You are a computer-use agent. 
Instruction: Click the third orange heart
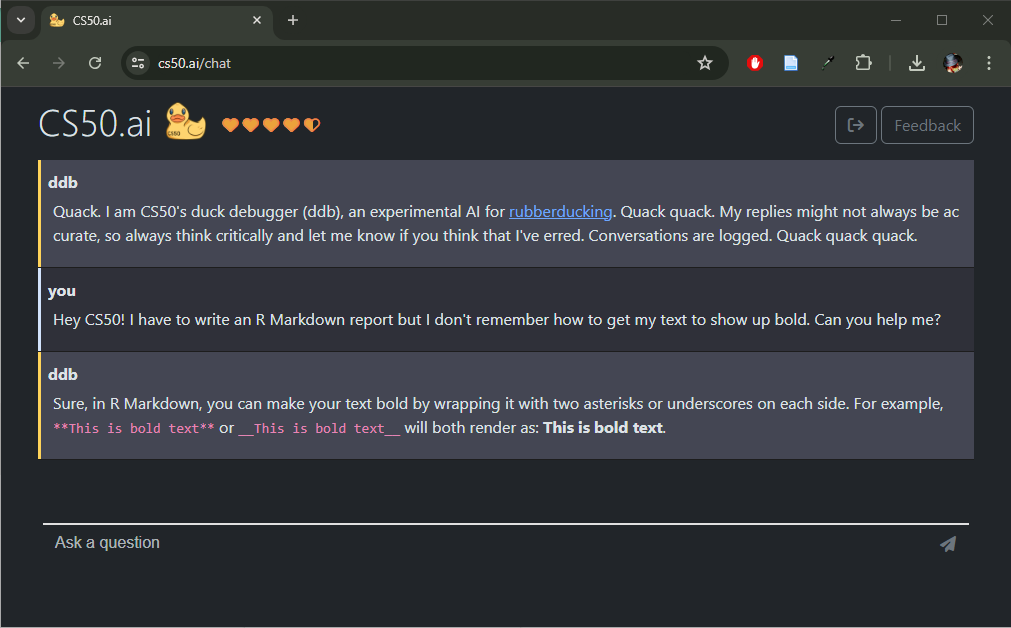point(271,124)
